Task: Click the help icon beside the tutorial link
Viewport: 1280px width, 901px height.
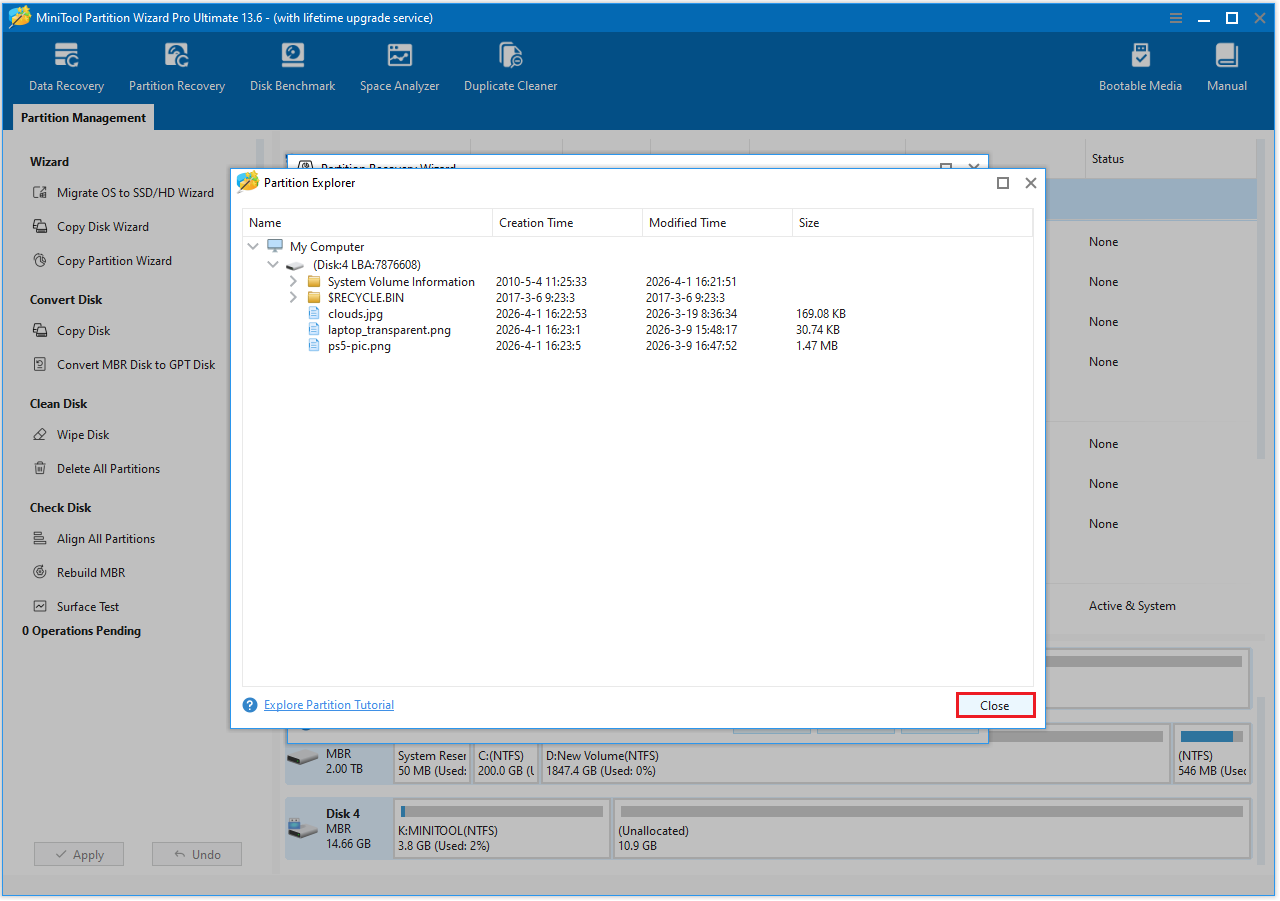Action: [249, 704]
